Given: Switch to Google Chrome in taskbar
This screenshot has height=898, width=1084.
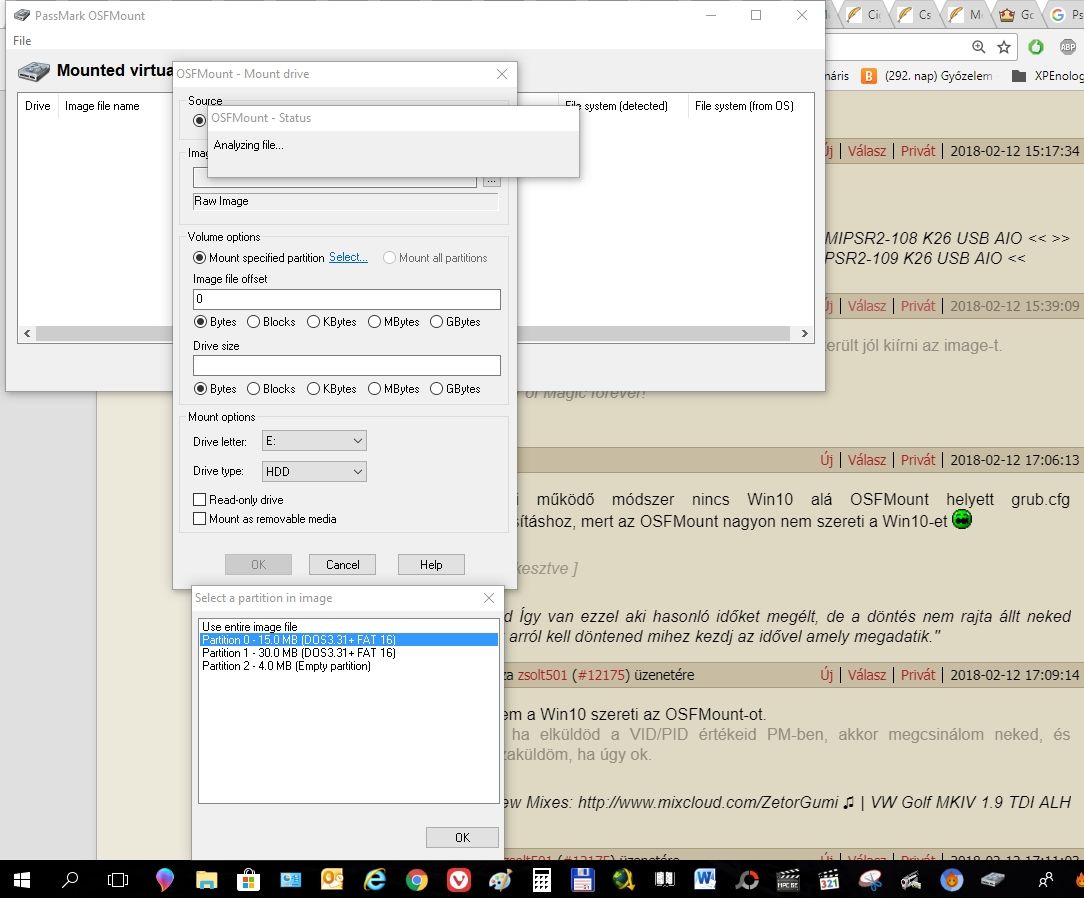Looking at the screenshot, I should pos(416,879).
